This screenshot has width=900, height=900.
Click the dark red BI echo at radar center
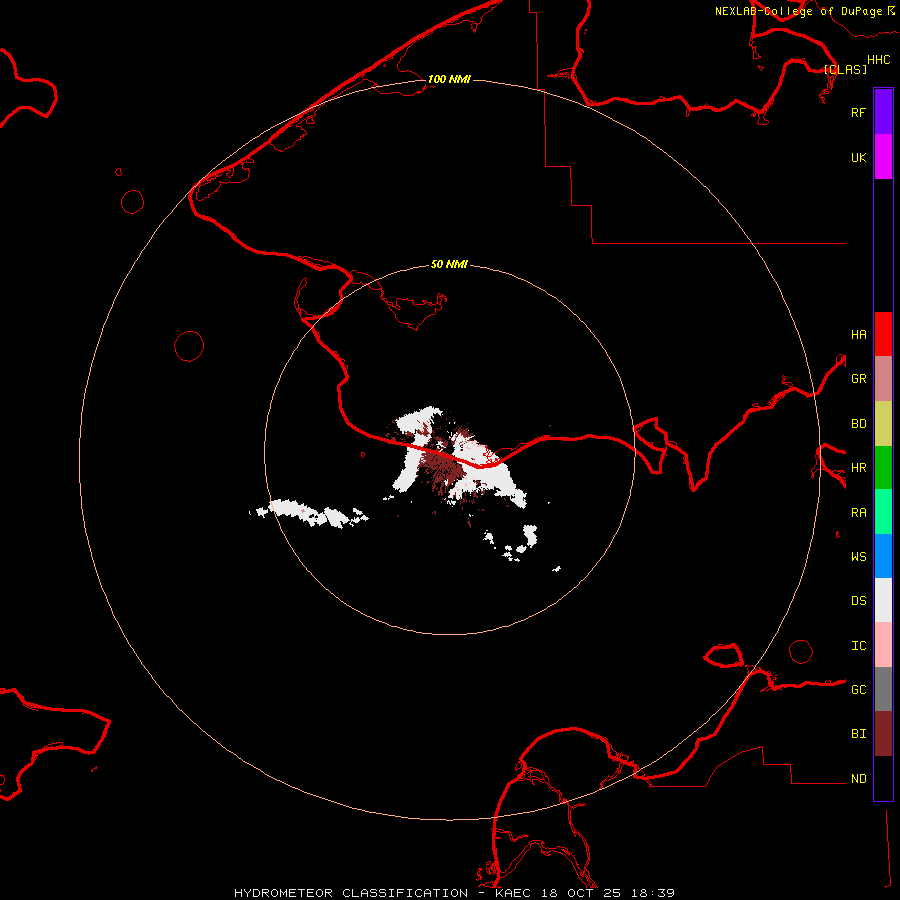pos(443,468)
